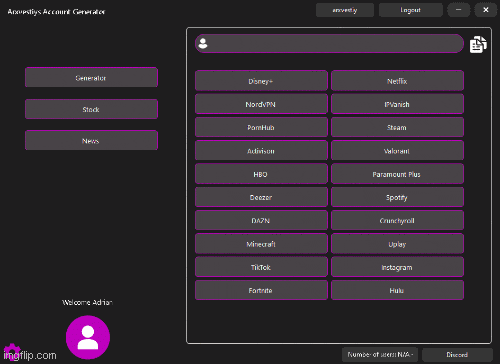Click the Adivison button
Screen dimensions: 500x364
pos(261,151)
